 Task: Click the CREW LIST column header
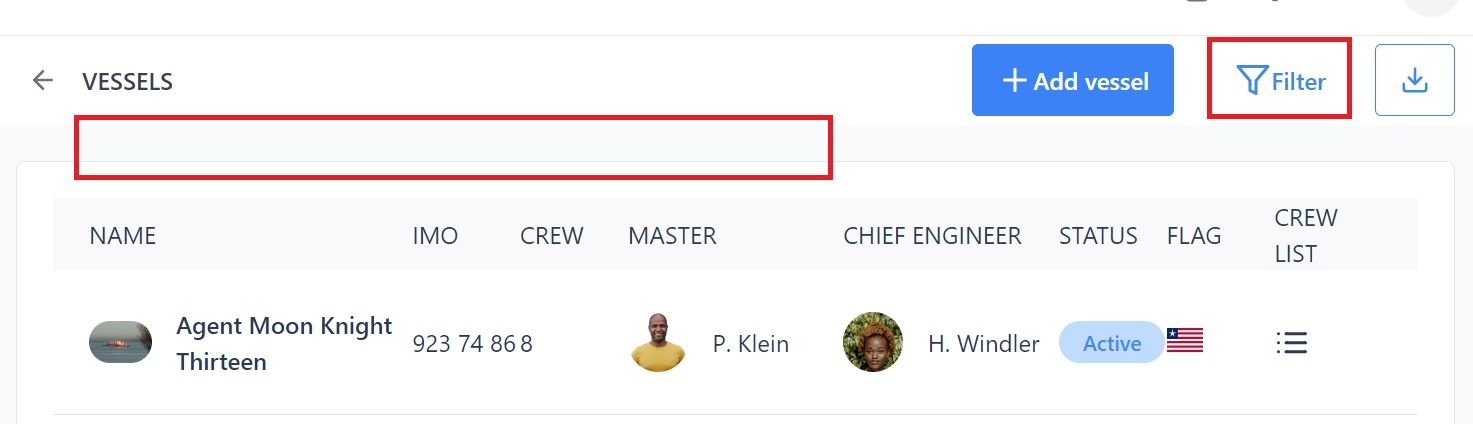[1306, 236]
